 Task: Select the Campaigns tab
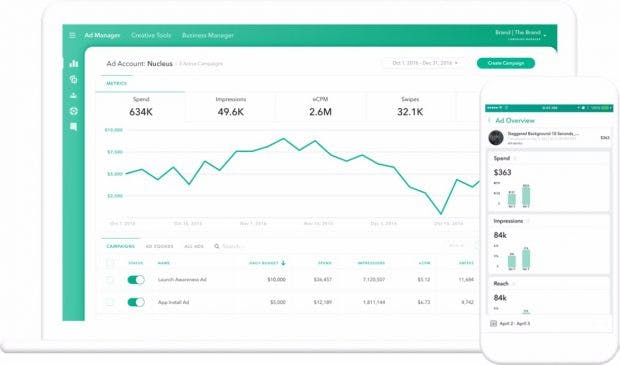pyautogui.click(x=121, y=246)
